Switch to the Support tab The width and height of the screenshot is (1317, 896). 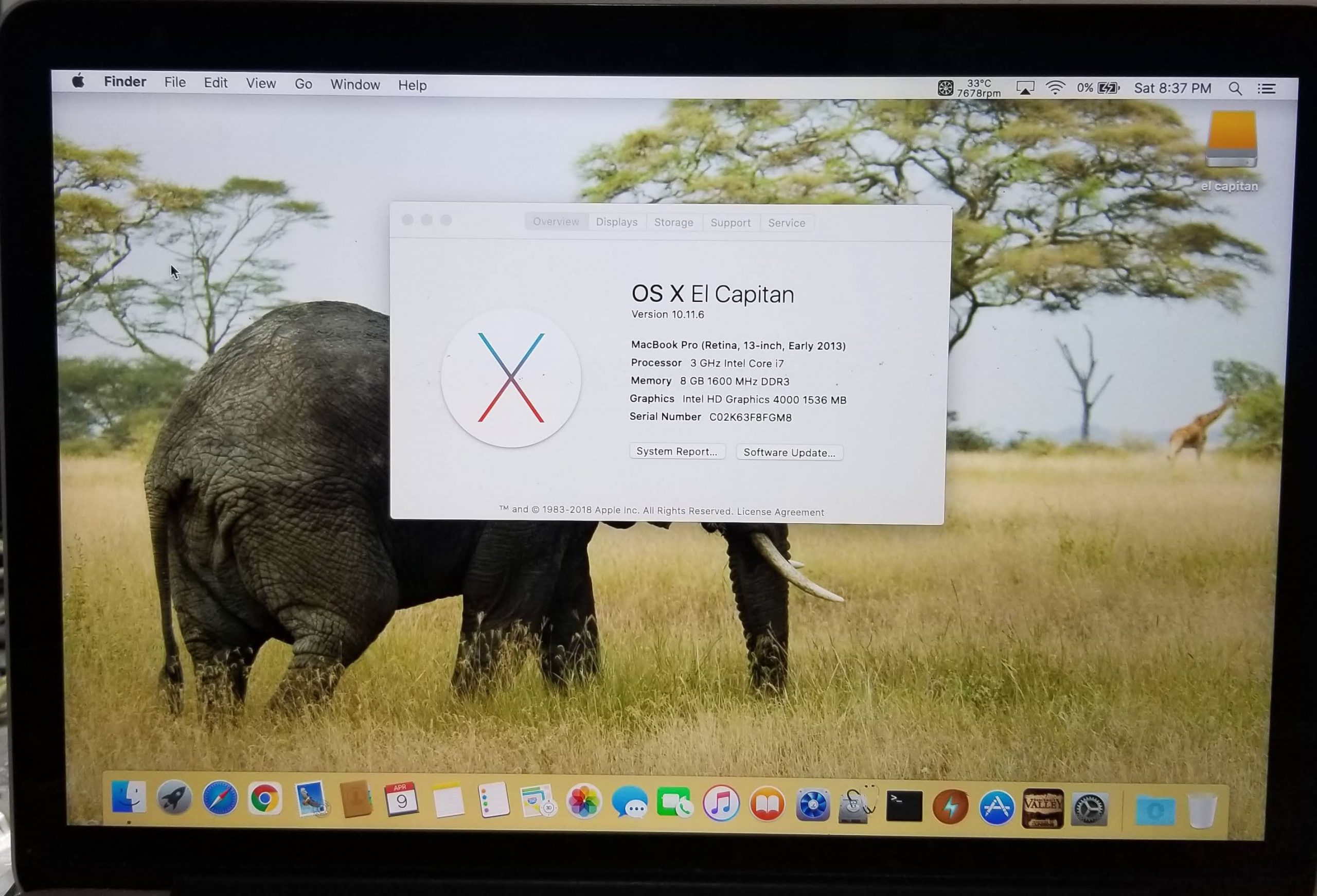(731, 223)
